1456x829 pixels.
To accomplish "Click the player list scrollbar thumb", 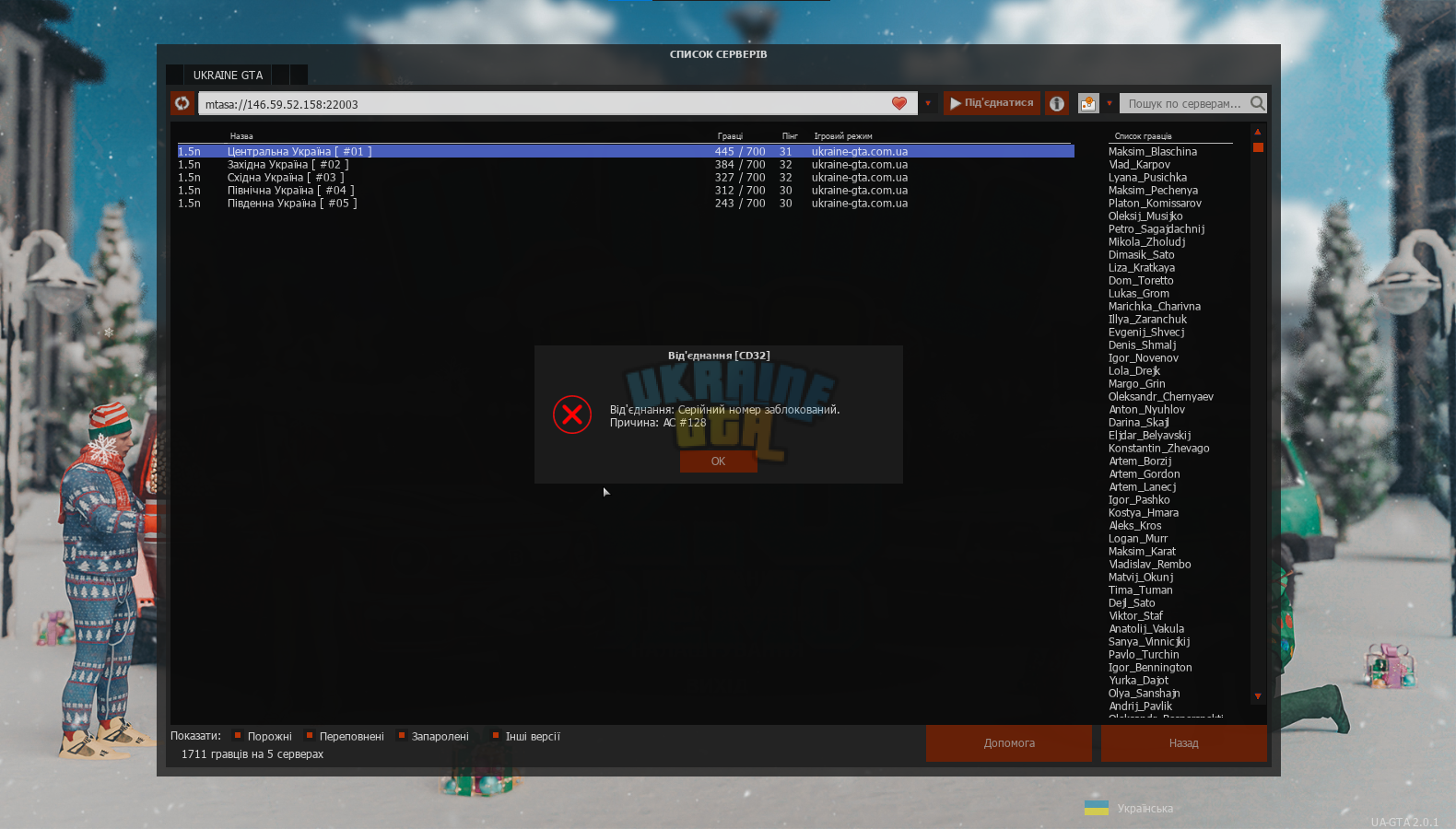I will 1258,147.
